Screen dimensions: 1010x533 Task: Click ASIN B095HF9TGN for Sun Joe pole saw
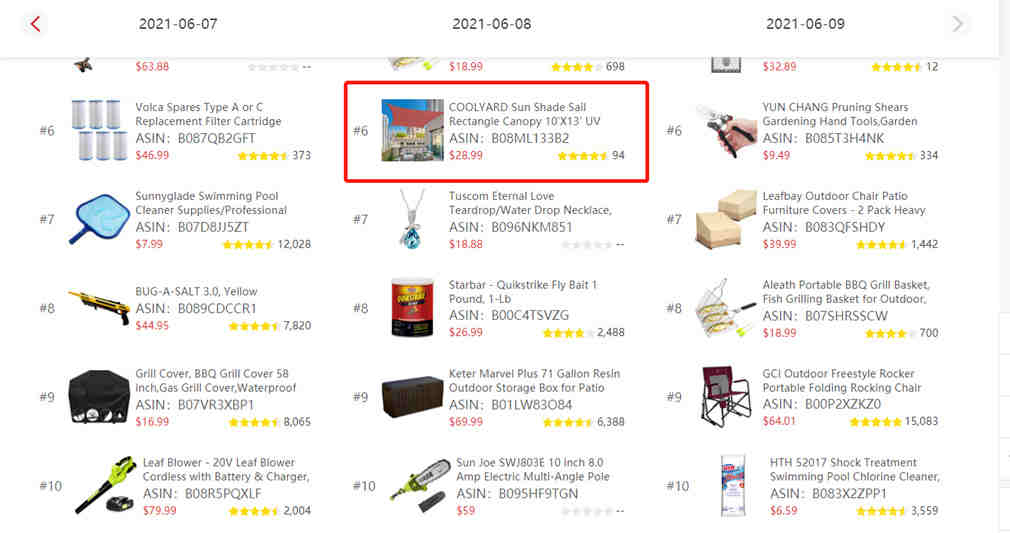517,494
